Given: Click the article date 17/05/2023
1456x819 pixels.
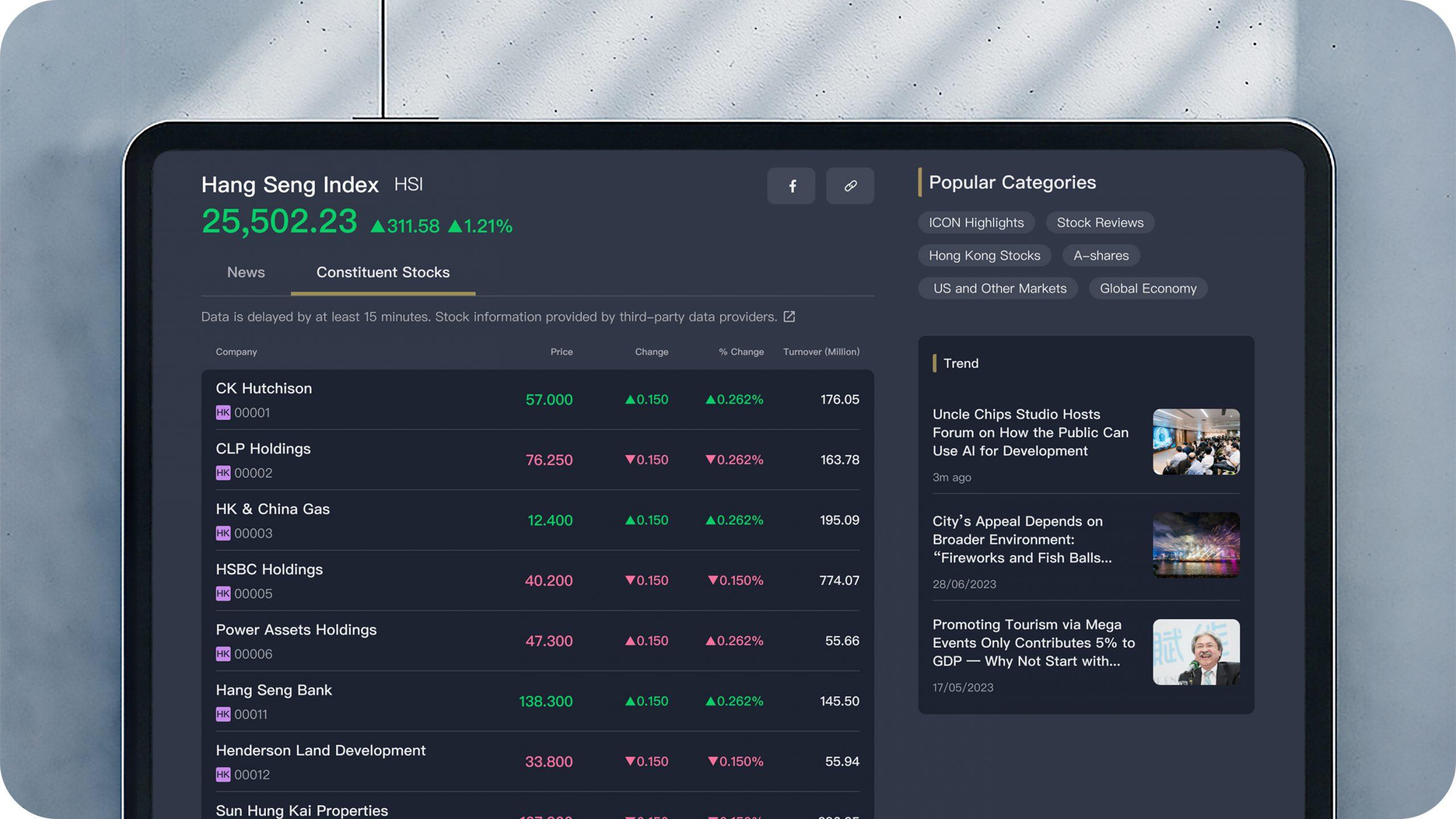Looking at the screenshot, I should coord(963,688).
